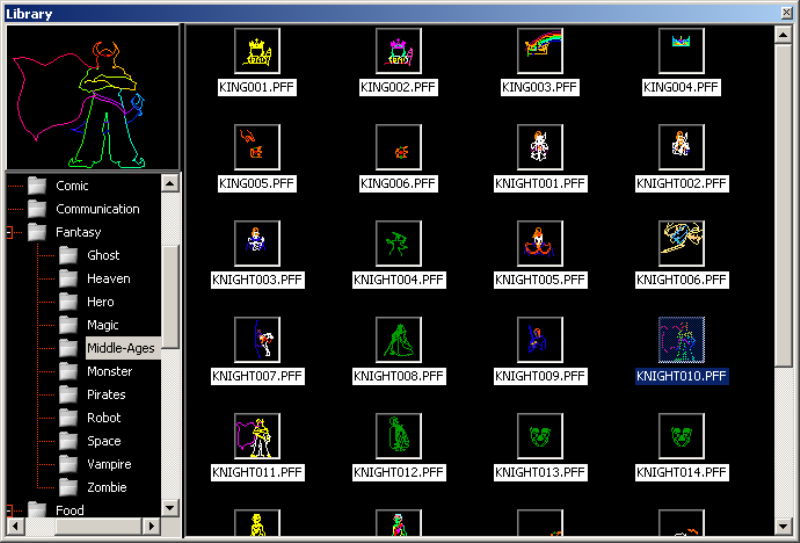Select the KNIGHT007.PFF thumbnail
Viewport: 800px width, 543px height.
tap(257, 340)
